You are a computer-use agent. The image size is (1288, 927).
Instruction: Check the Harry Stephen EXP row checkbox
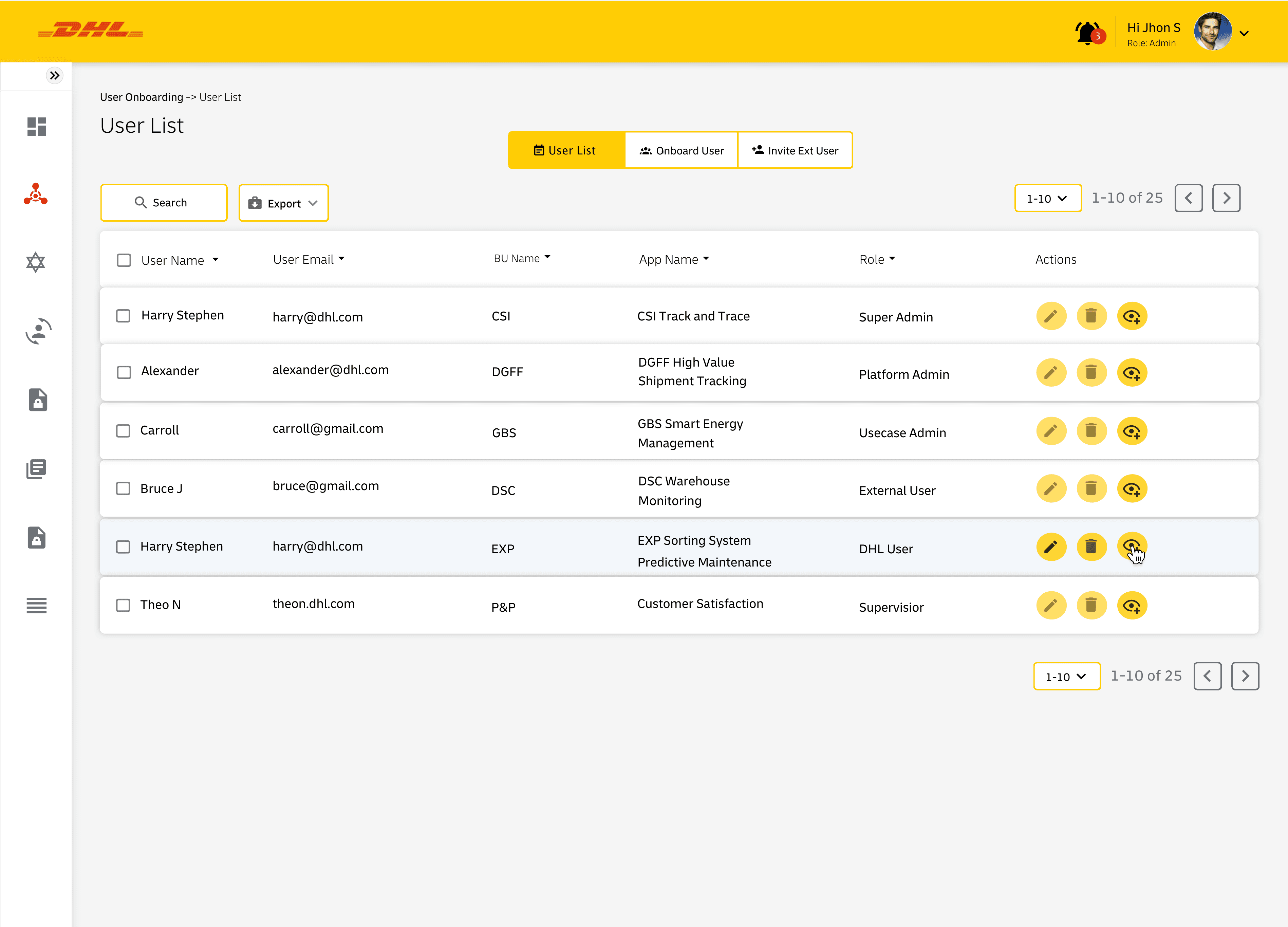tap(123, 546)
